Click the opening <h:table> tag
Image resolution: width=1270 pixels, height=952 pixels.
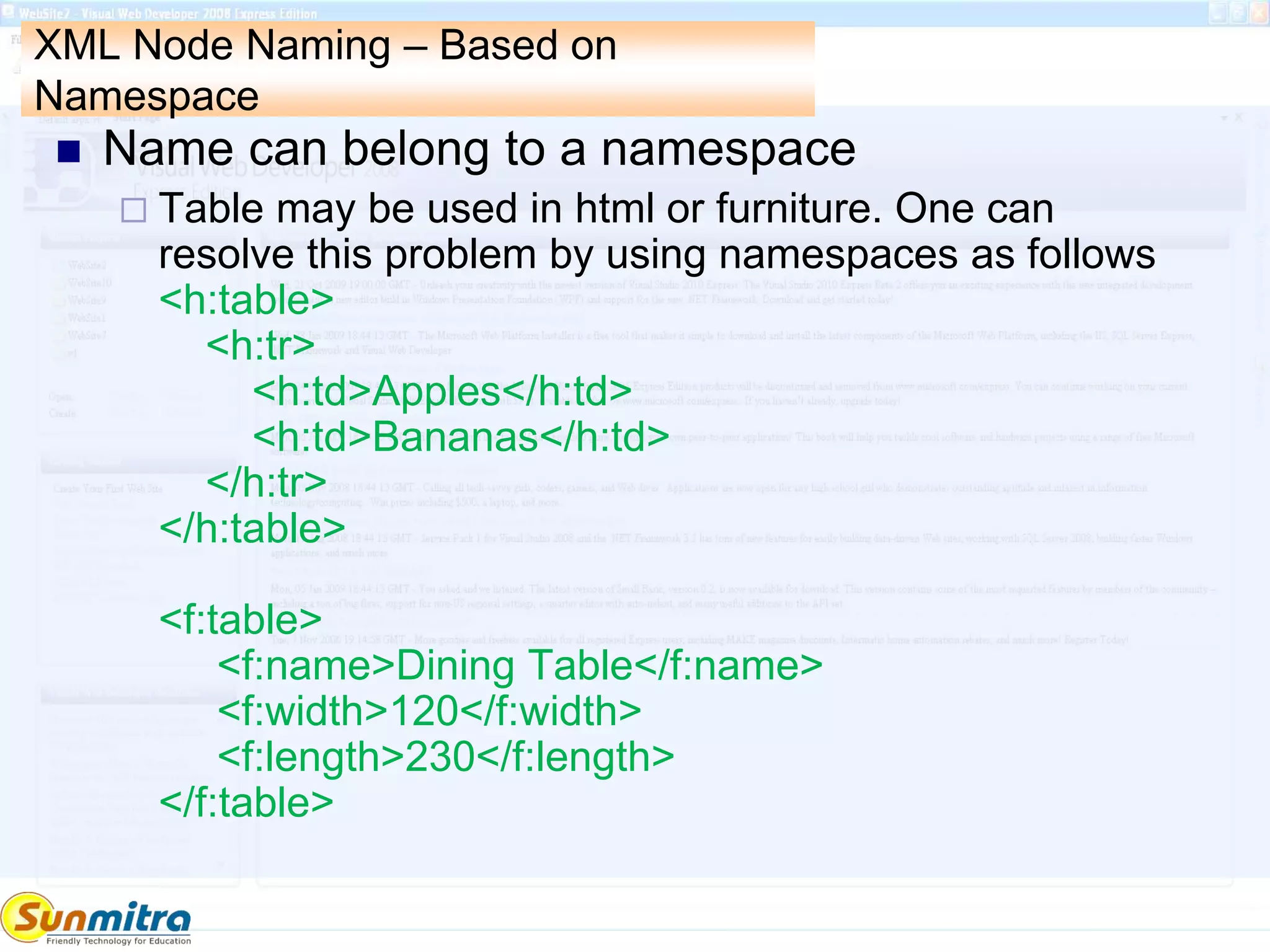(246, 300)
